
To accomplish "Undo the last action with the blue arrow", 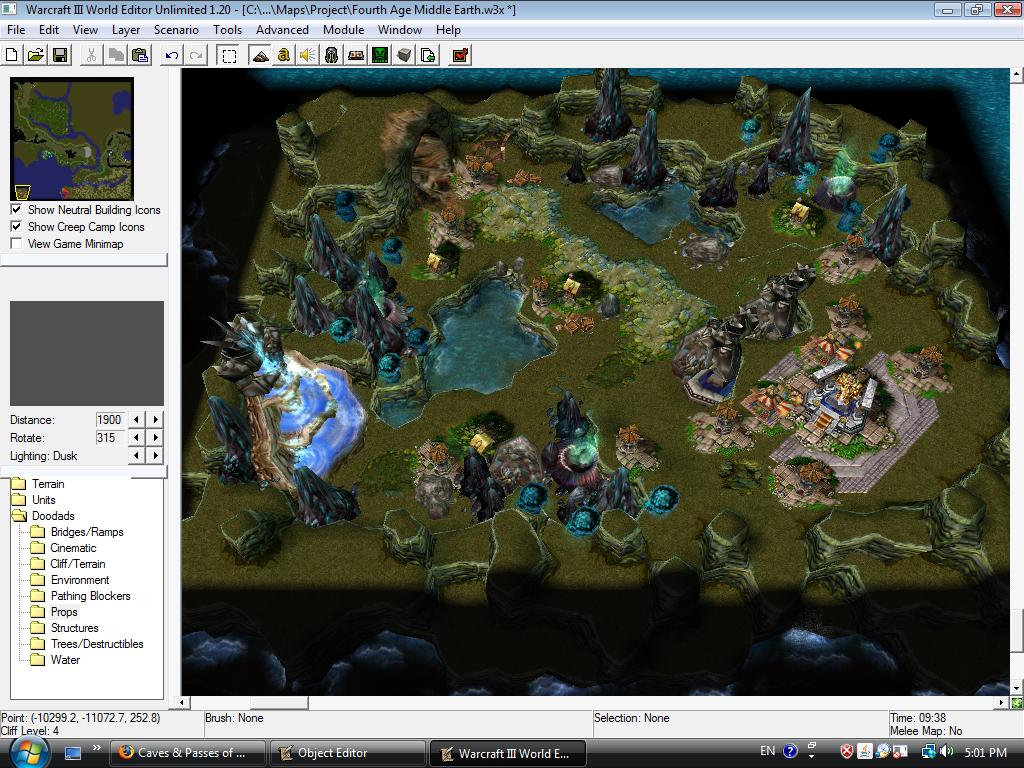I will pyautogui.click(x=172, y=56).
